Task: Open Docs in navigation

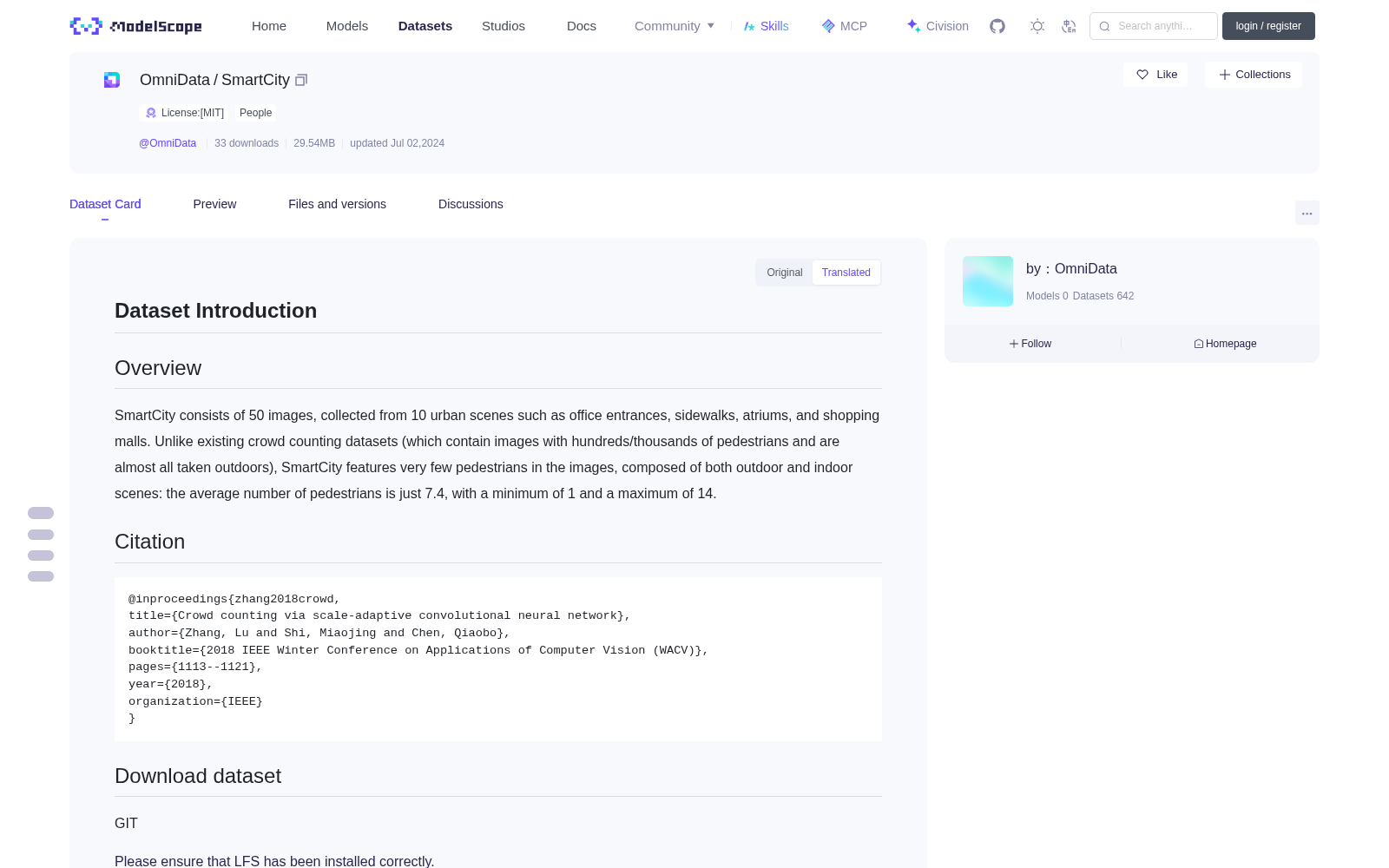Action: (x=582, y=26)
